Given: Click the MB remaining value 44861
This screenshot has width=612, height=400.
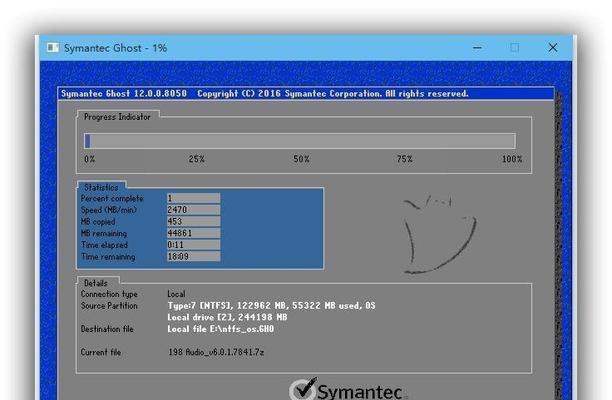Looking at the screenshot, I should pos(193,233).
